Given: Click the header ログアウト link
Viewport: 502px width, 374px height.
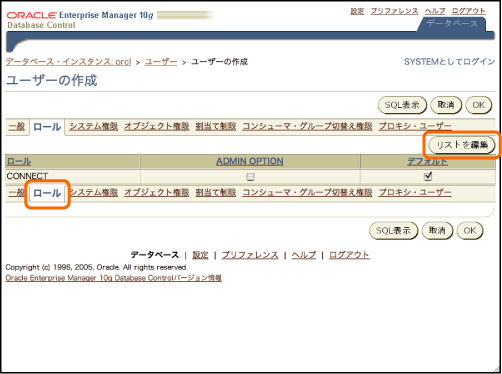Looking at the screenshot, I should (469, 11).
